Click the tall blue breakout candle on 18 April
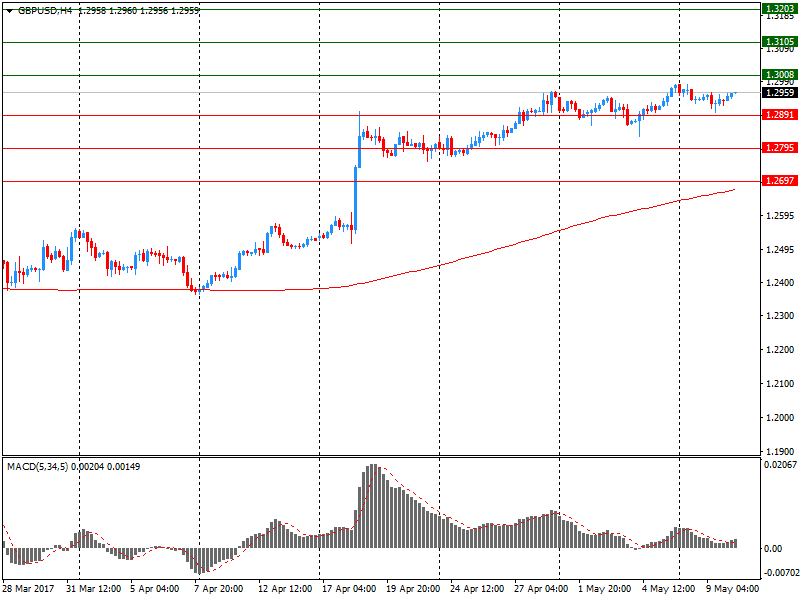 click(356, 198)
